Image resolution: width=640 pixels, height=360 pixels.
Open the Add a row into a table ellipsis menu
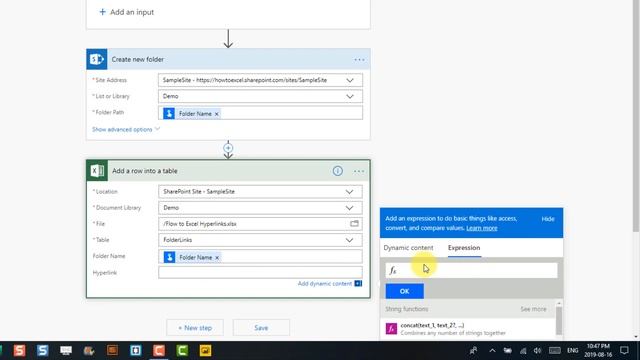[359, 171]
